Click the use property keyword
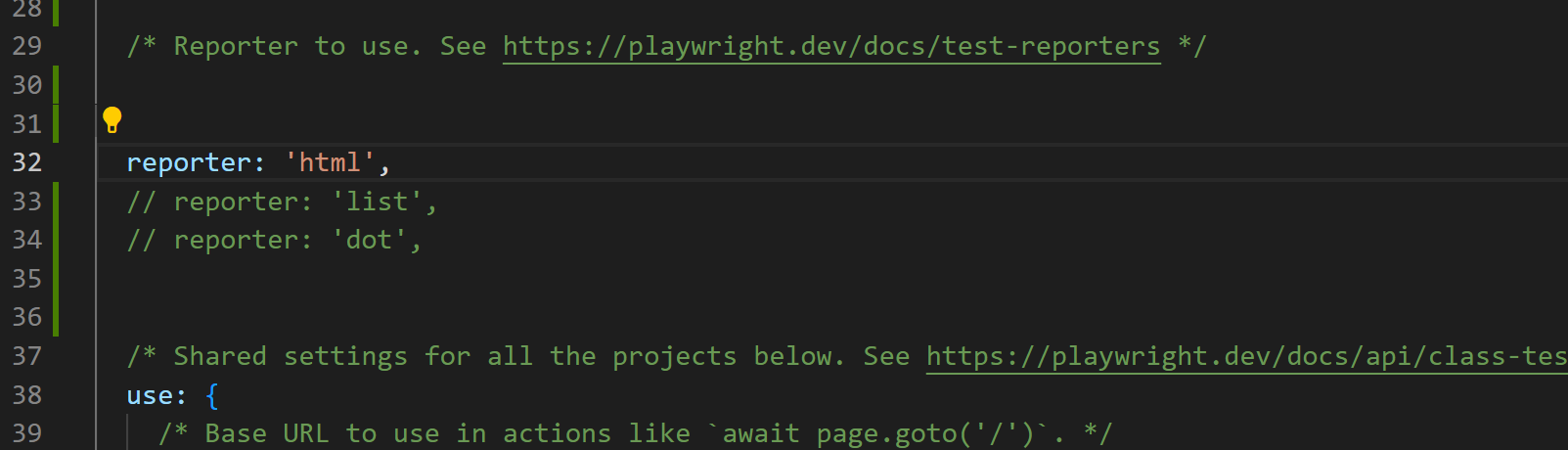Screen dimensions: 1568x450 pos(150,395)
